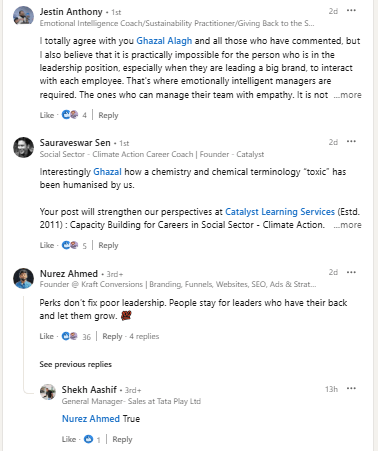Open three-dot menu on Shekh Aashif's reply

click(x=351, y=389)
